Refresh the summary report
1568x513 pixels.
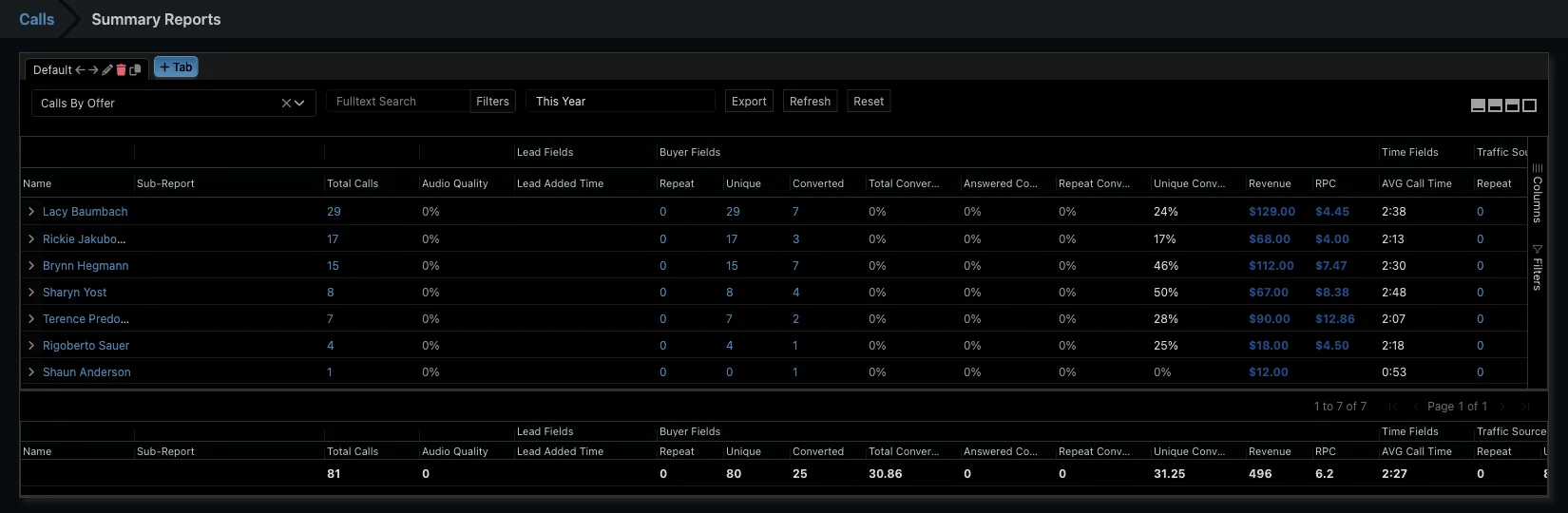(810, 101)
